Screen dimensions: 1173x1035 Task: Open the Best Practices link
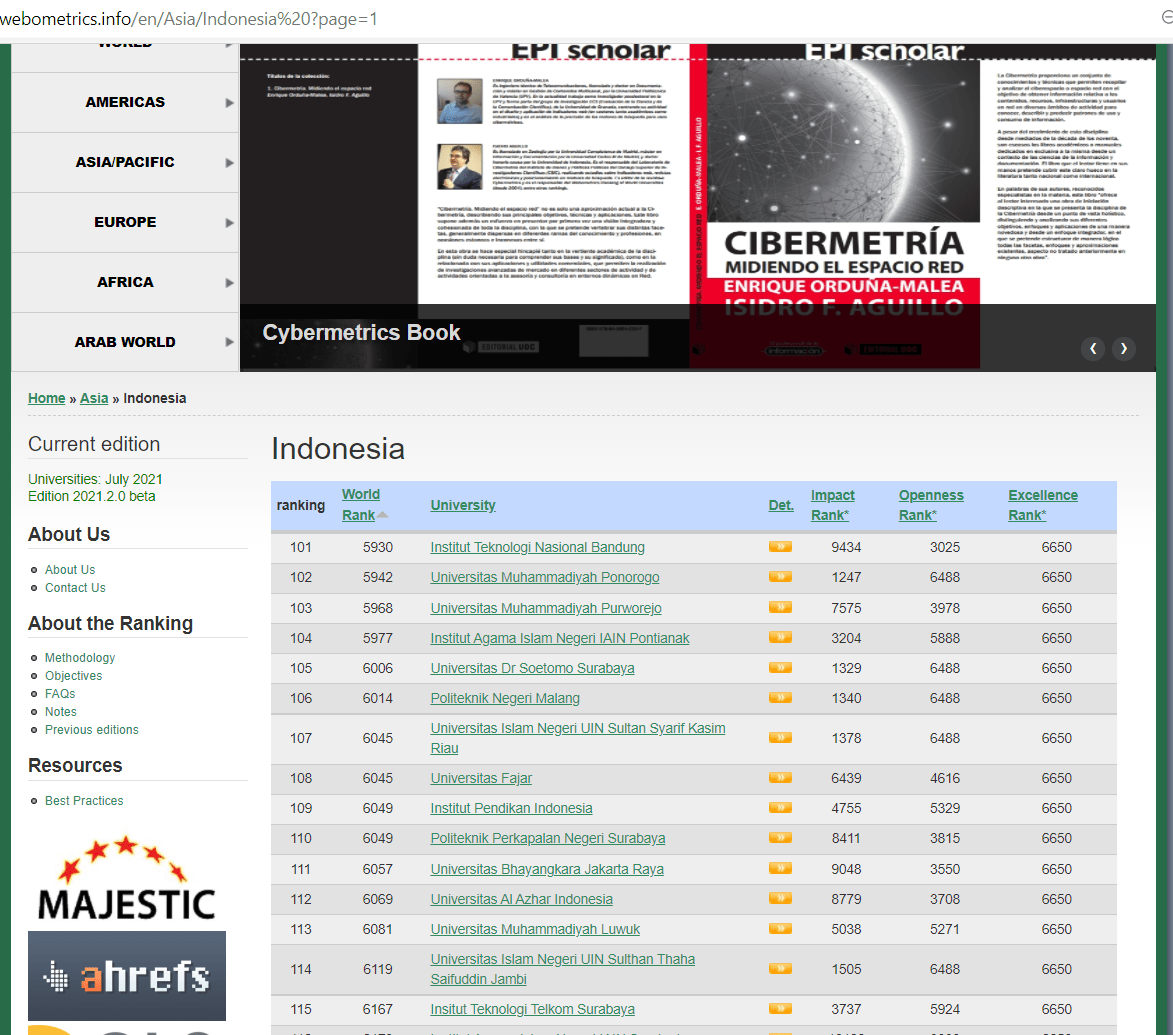[84, 800]
